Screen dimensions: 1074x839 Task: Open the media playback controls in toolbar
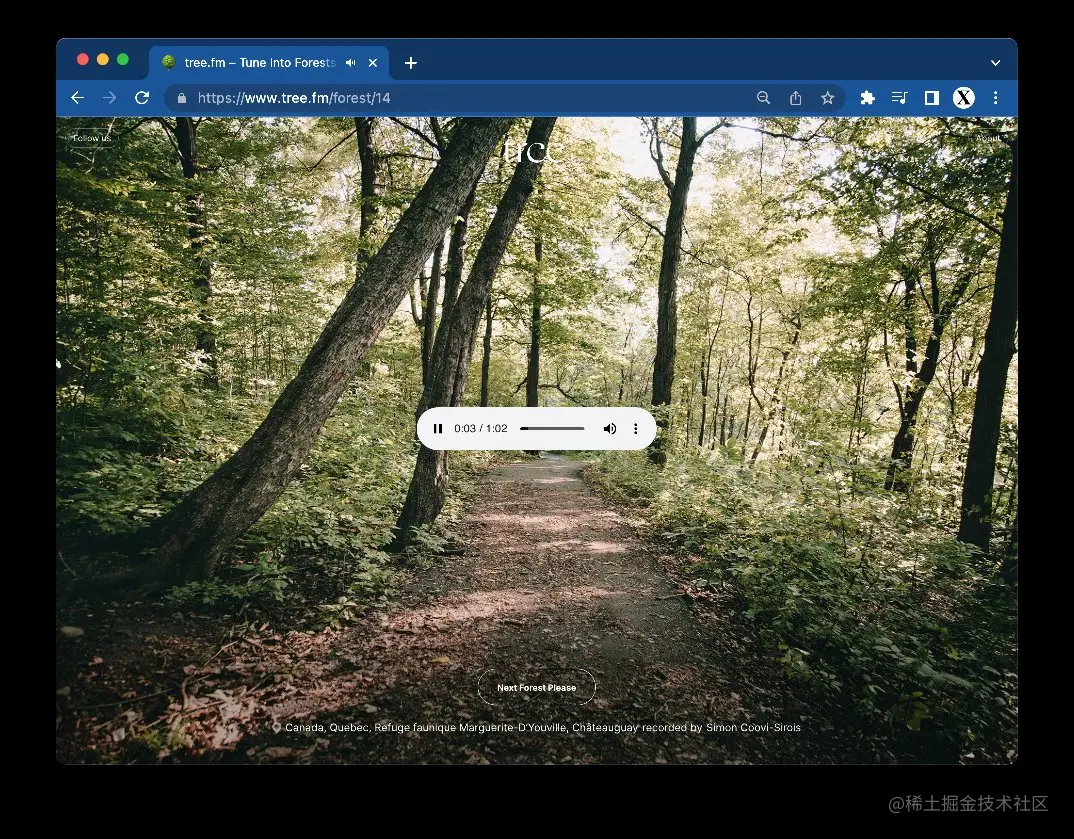pyautogui.click(x=899, y=98)
